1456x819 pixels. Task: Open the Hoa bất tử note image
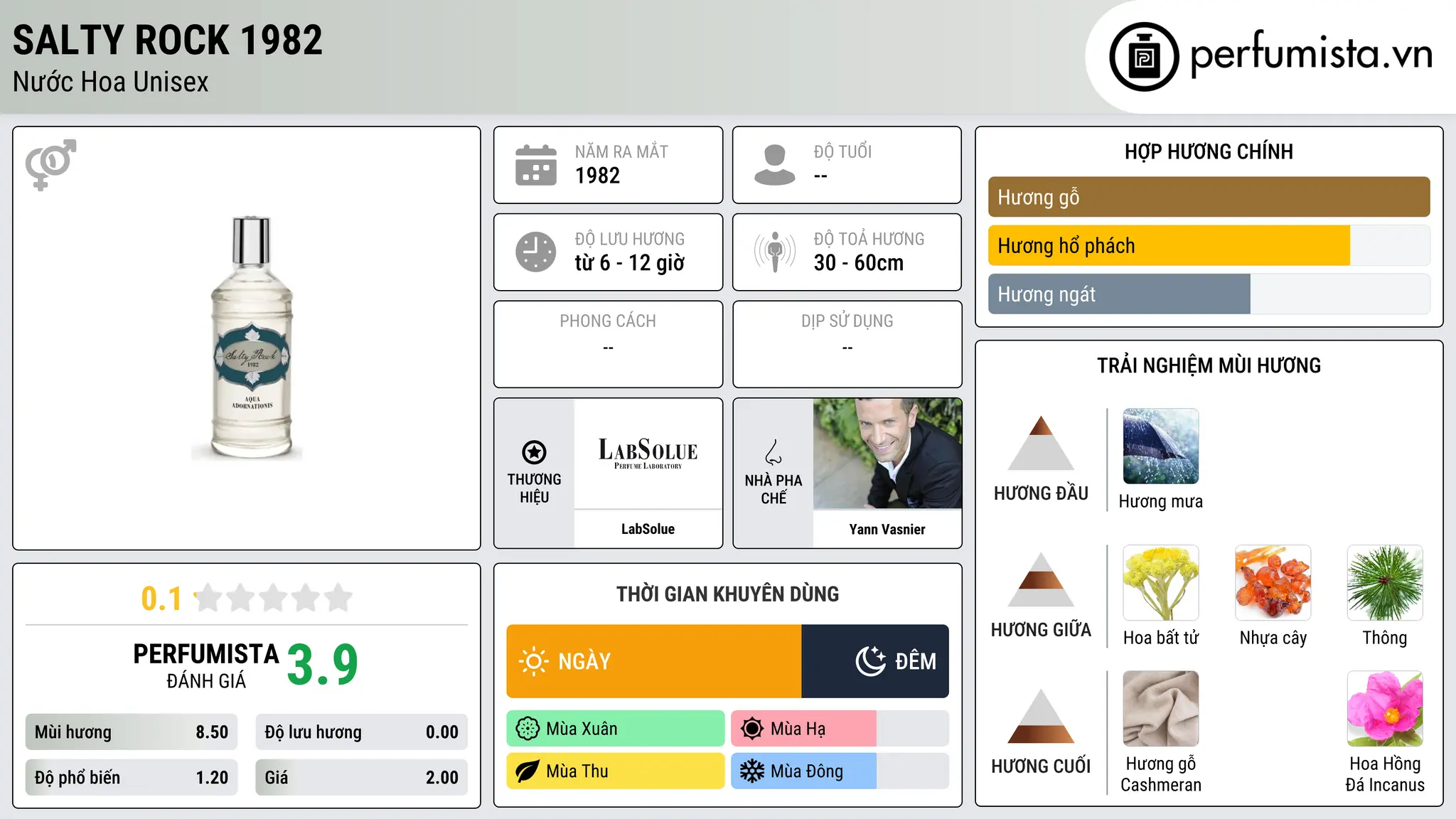tap(1161, 583)
